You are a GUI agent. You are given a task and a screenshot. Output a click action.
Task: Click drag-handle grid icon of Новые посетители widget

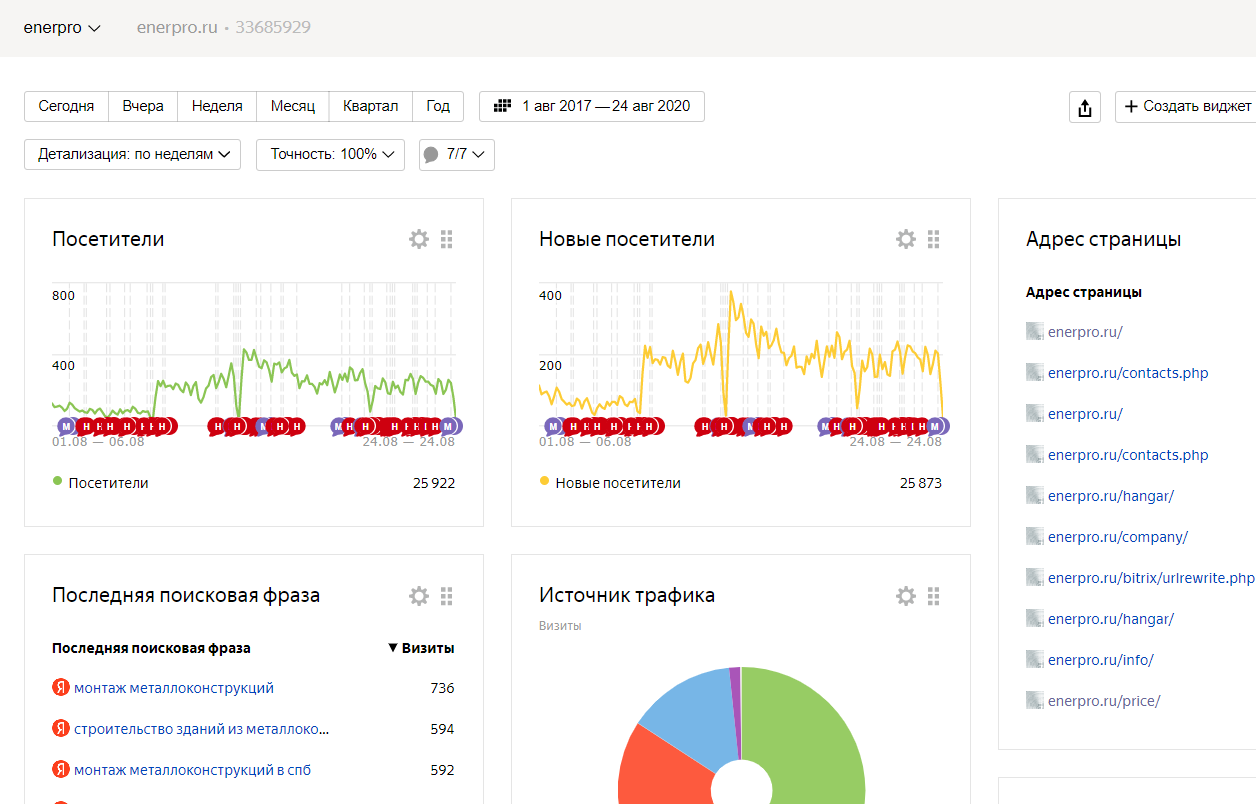pyautogui.click(x=934, y=239)
